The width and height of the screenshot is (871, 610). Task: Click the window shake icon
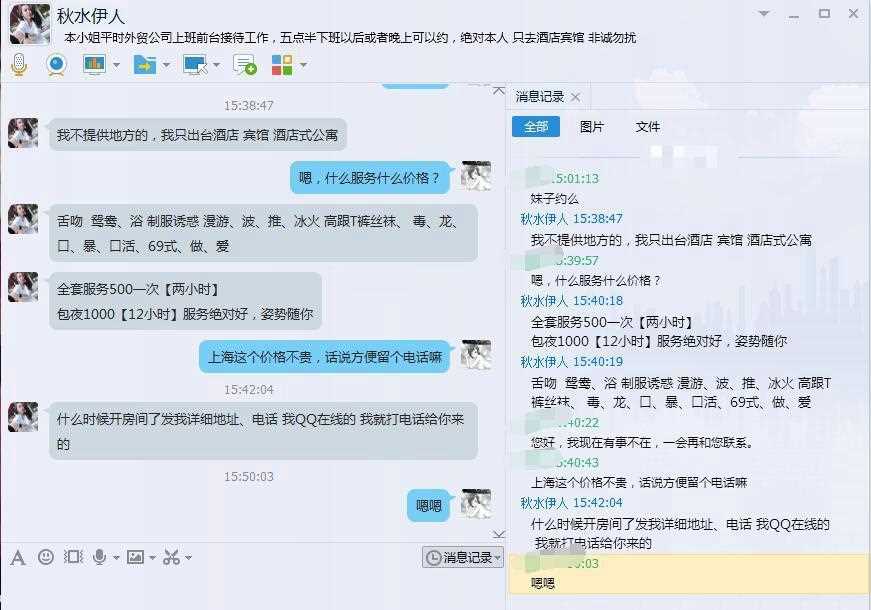(73, 557)
